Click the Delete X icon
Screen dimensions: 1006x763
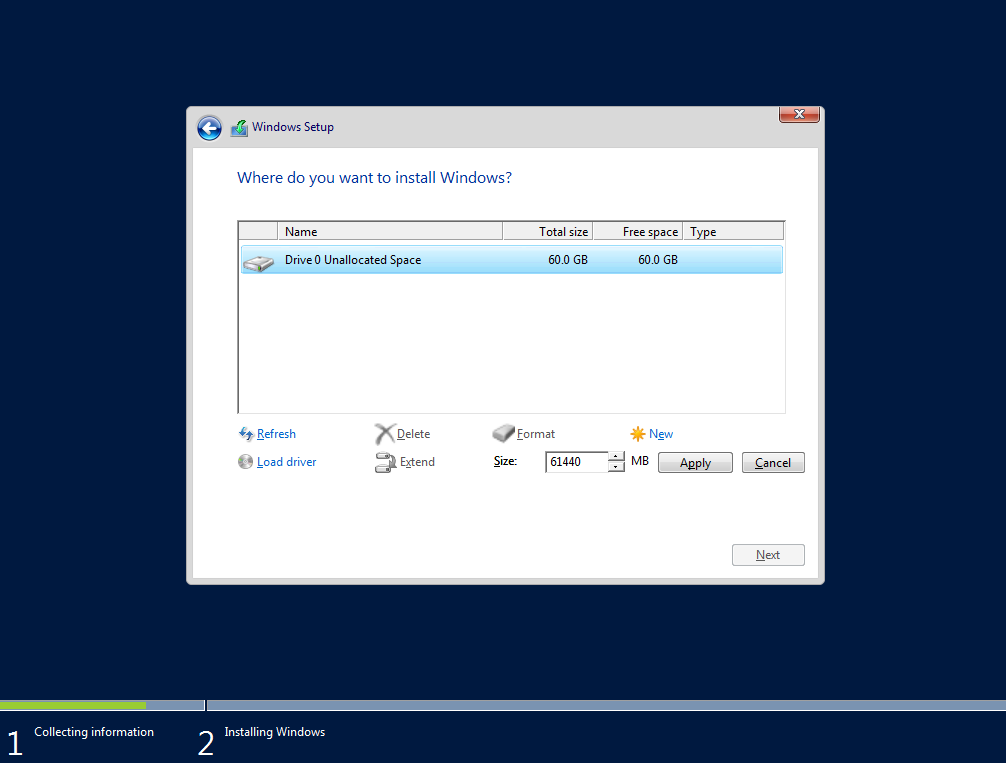click(384, 434)
